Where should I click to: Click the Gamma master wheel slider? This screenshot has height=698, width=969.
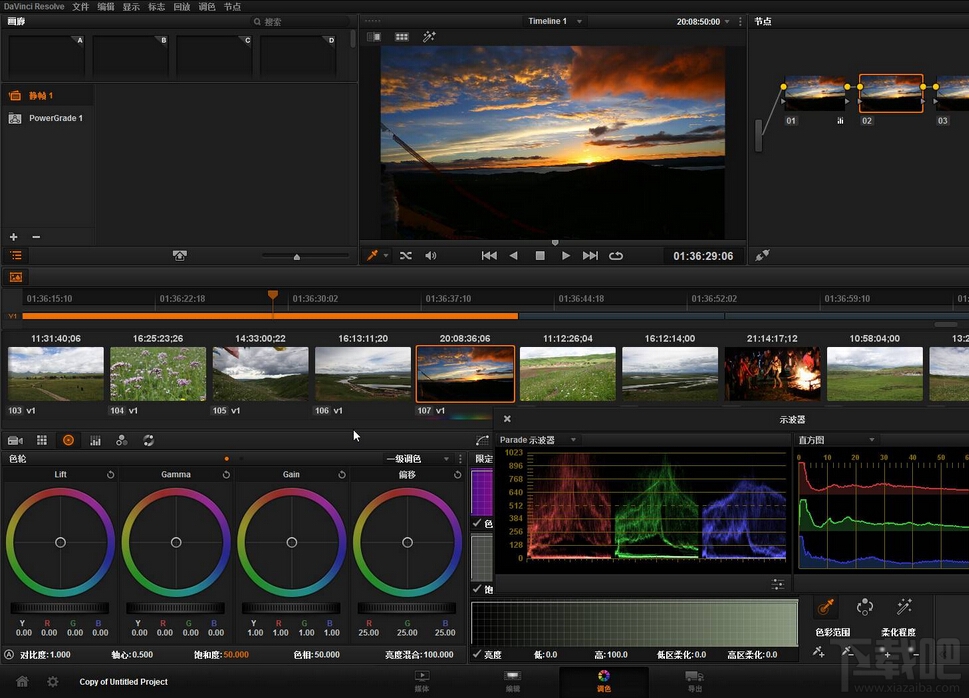pyautogui.click(x=176, y=608)
